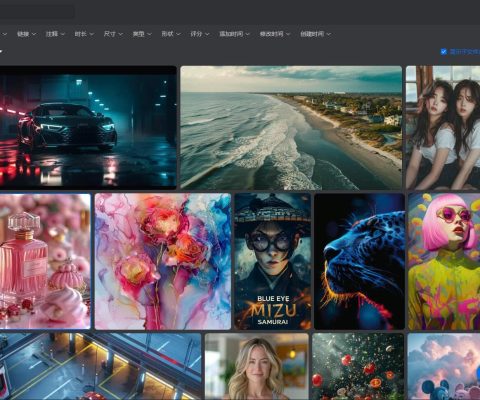Select the pink perfume bottle thumbnail
The width and height of the screenshot is (480, 400).
tap(45, 261)
